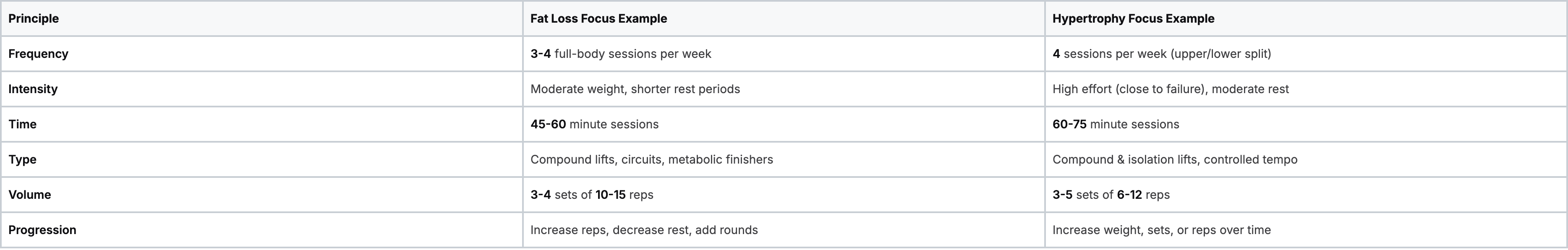
Task: Select the Time row label
Action: point(23,125)
